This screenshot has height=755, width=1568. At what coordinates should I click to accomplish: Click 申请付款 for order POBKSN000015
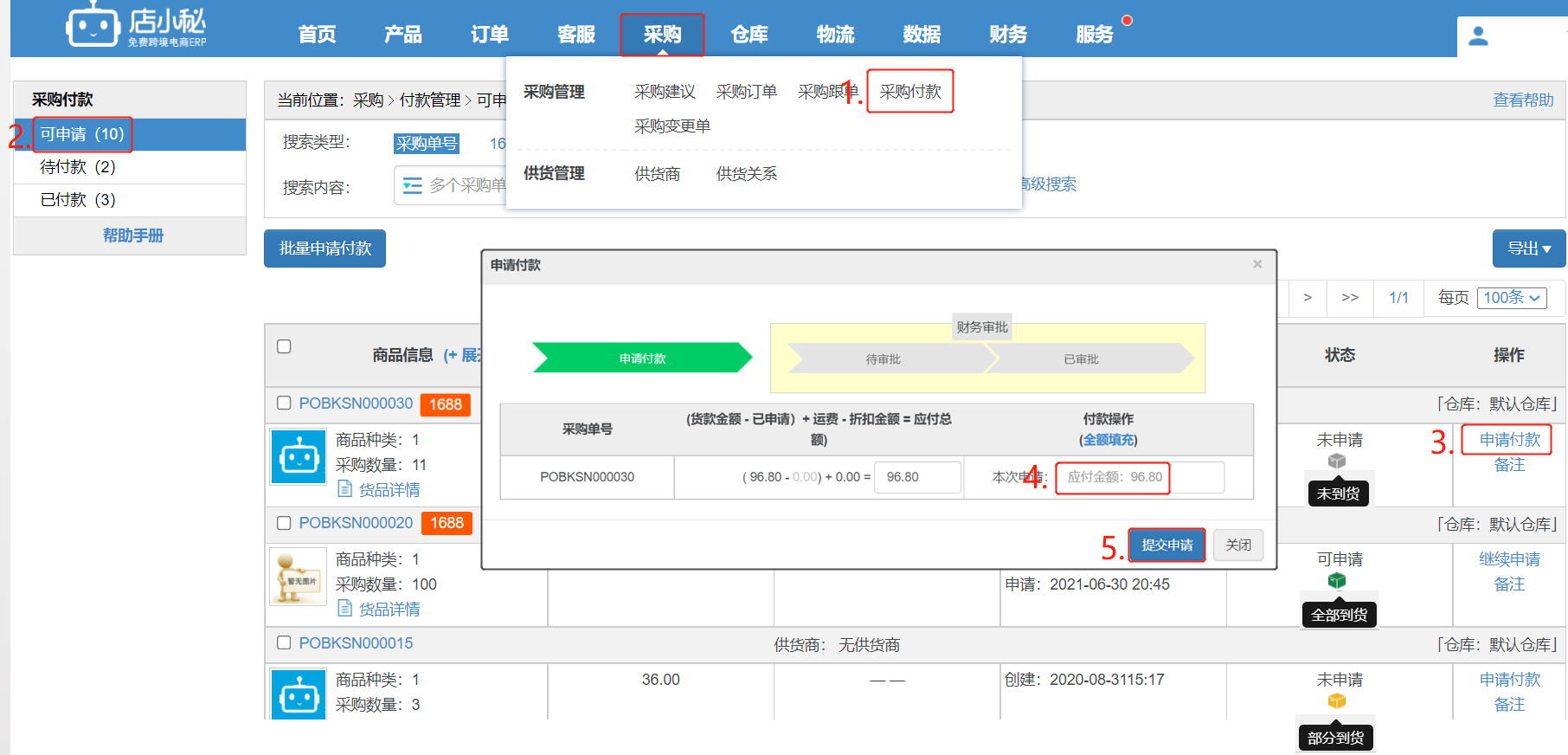coord(1509,680)
